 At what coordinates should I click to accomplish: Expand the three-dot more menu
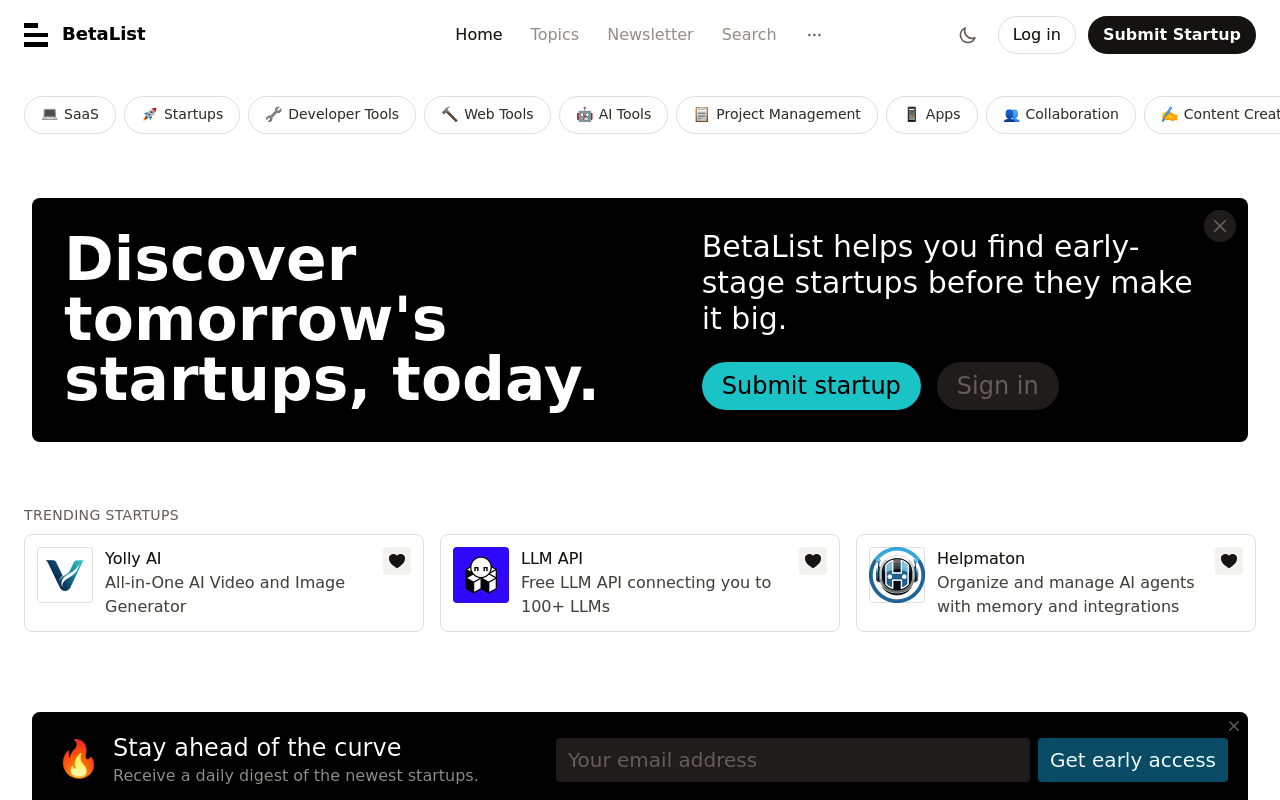[x=814, y=35]
